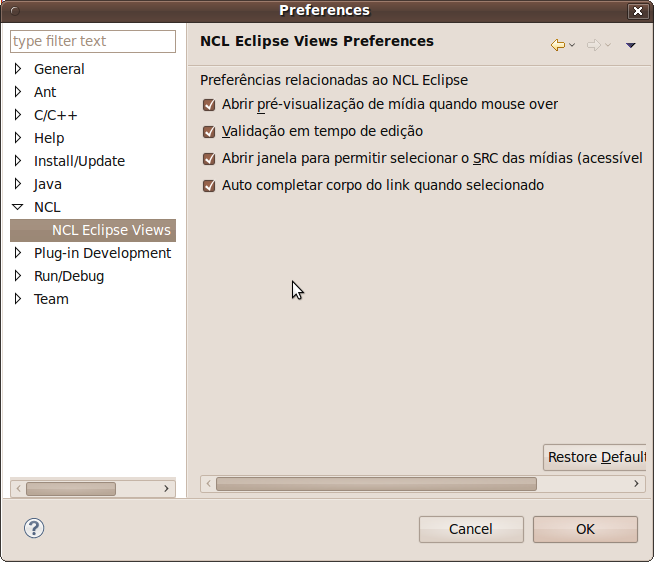Open the Install/Update preferences page
Screen dimensions: 654x562
[79, 161]
